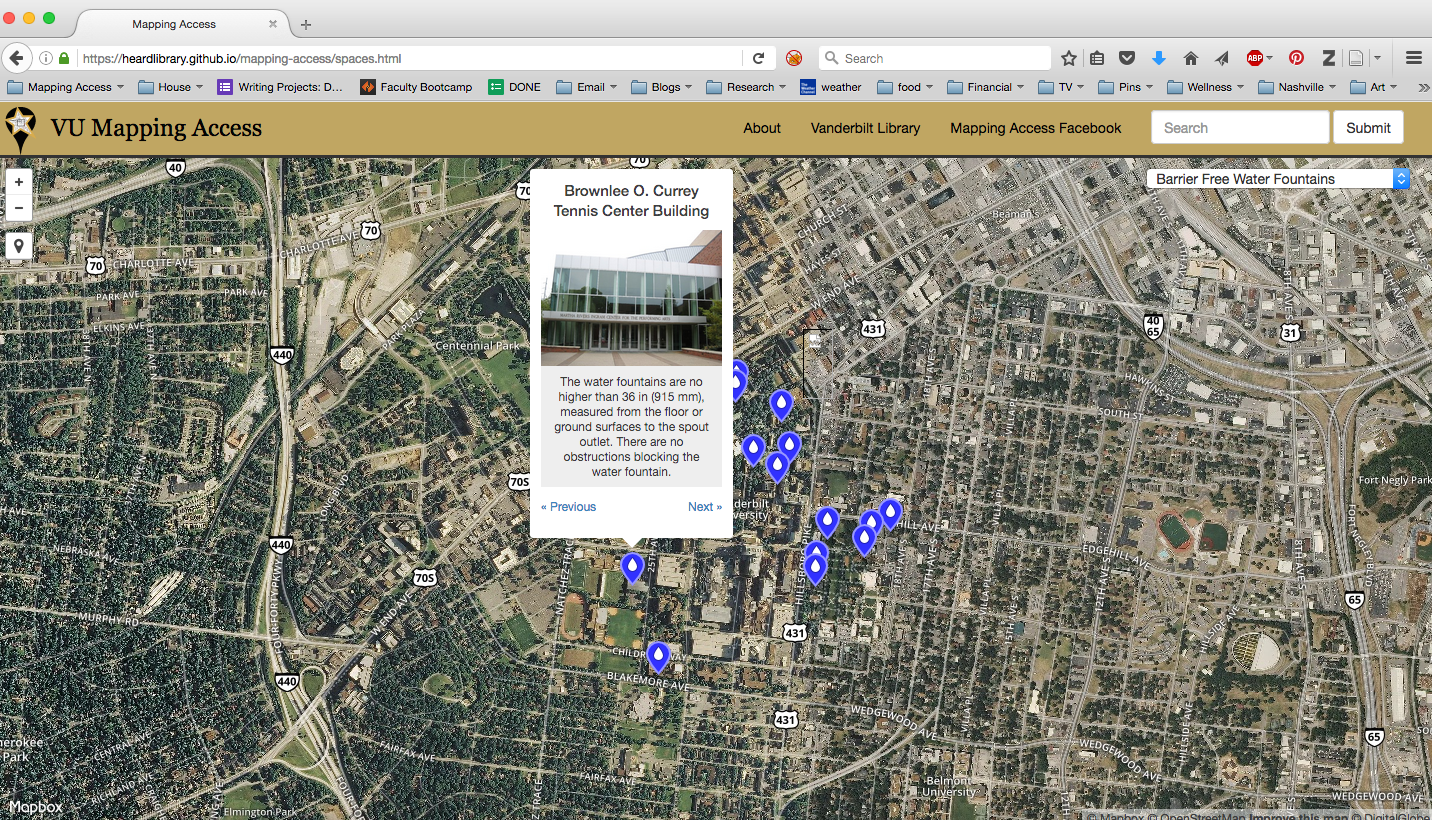The width and height of the screenshot is (1432, 820).
Task: Click the Vanderbilt star logo in the header
Action: pos(20,129)
